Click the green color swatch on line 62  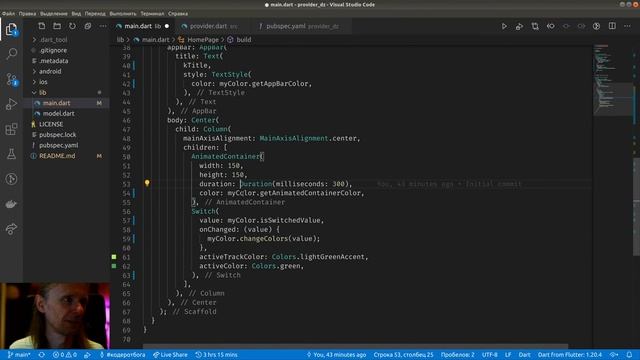114,266
